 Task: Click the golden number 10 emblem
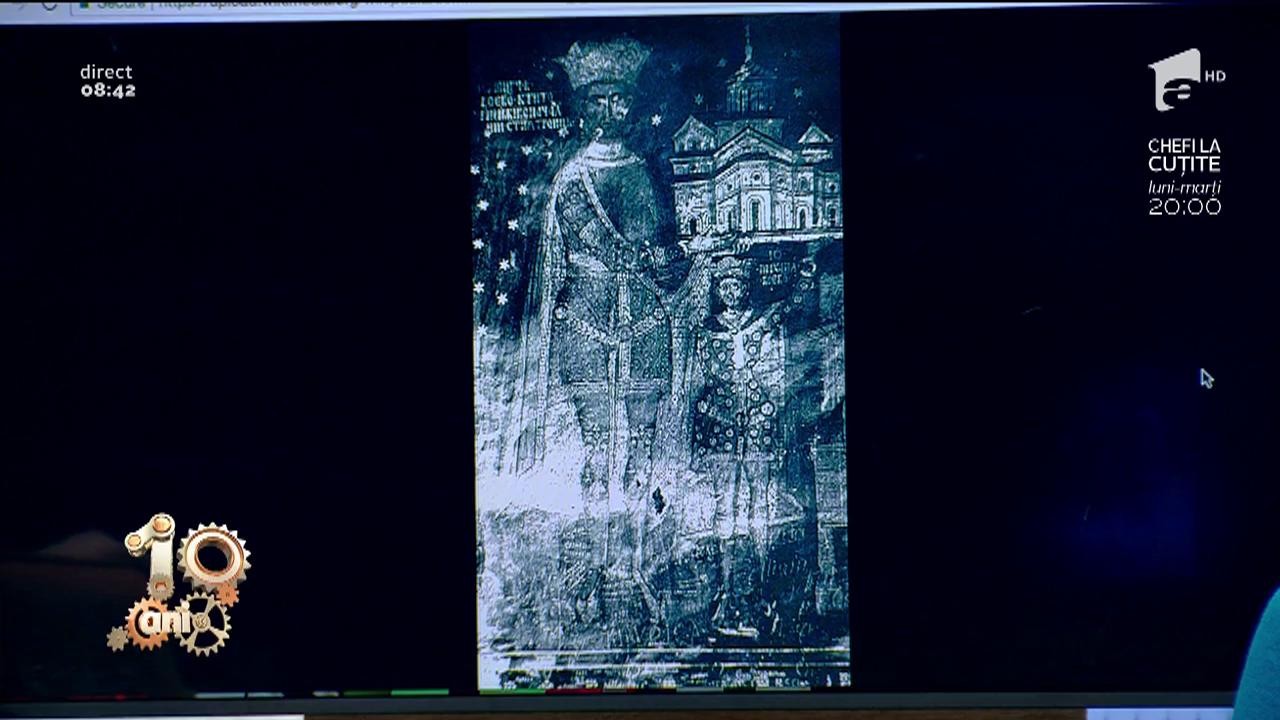pos(187,556)
